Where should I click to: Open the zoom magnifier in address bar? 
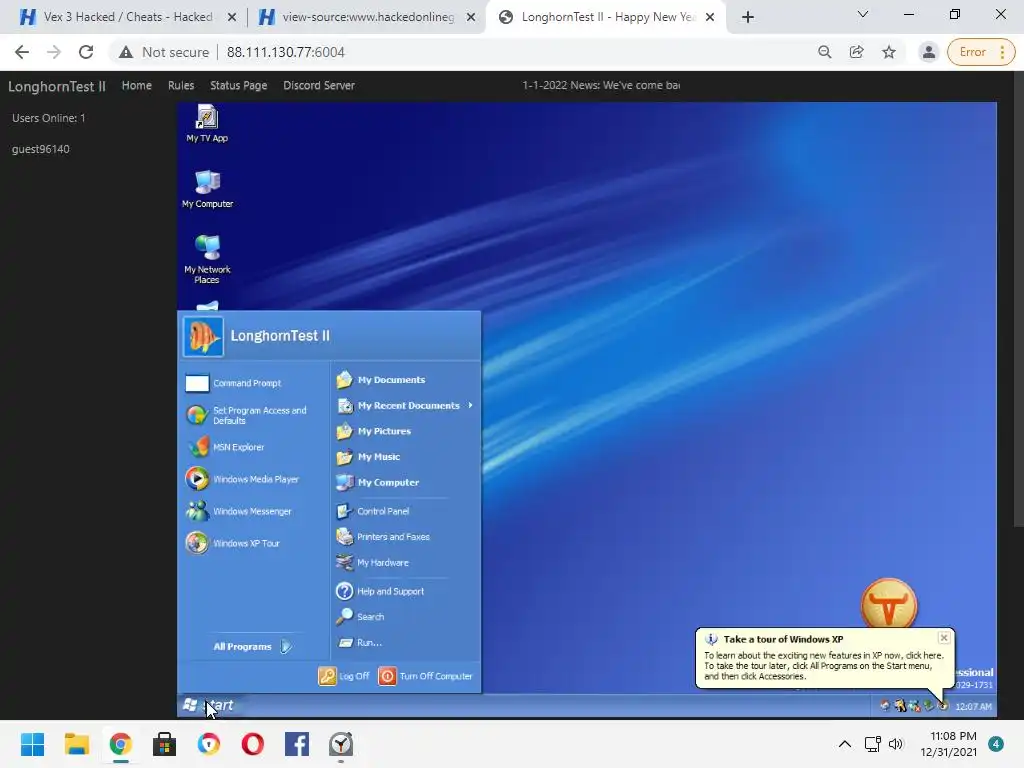825,52
